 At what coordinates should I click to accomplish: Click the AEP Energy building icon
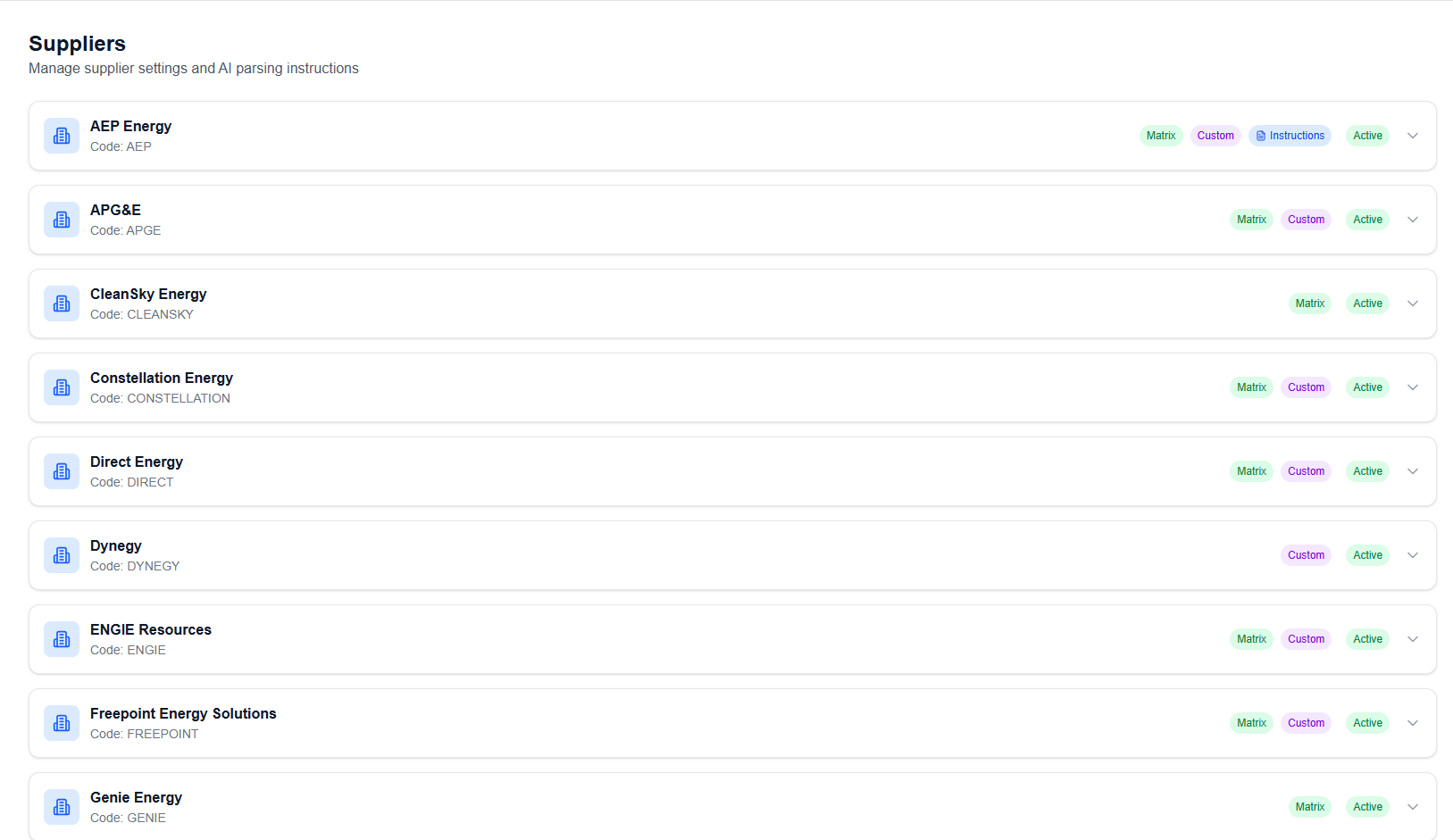[x=62, y=136]
